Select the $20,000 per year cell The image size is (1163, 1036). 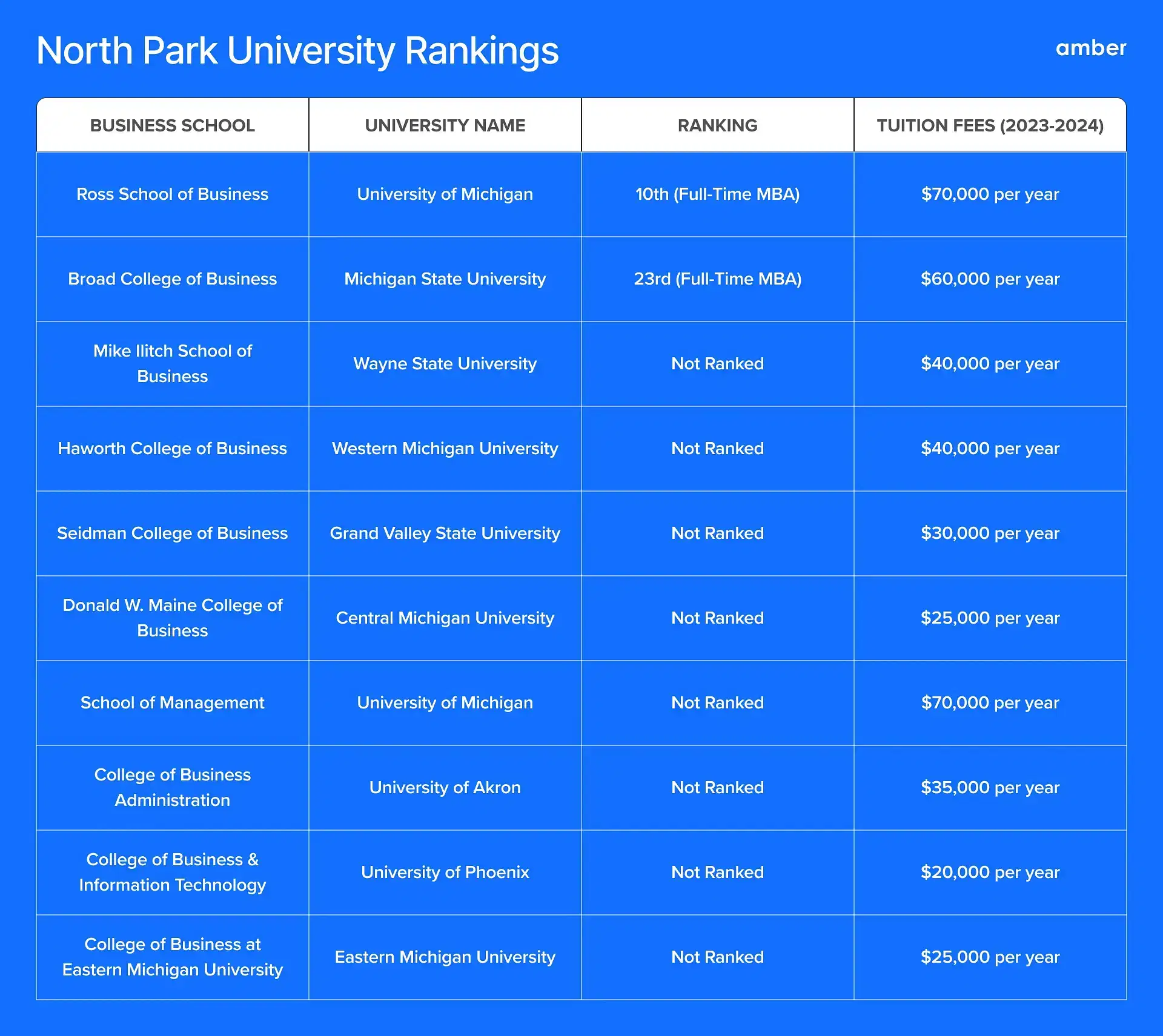[990, 872]
